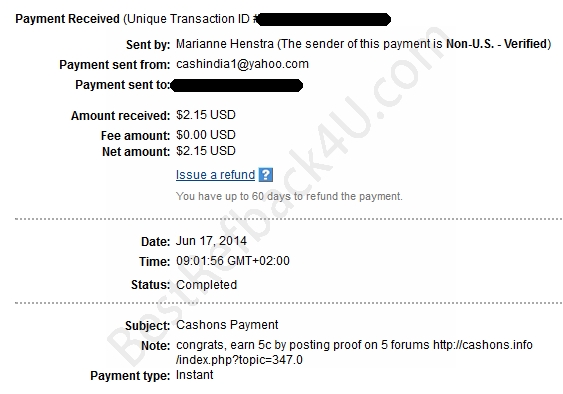The width and height of the screenshot is (563, 394).
Task: Click the Payment sent from label
Action: [x=115, y=65]
